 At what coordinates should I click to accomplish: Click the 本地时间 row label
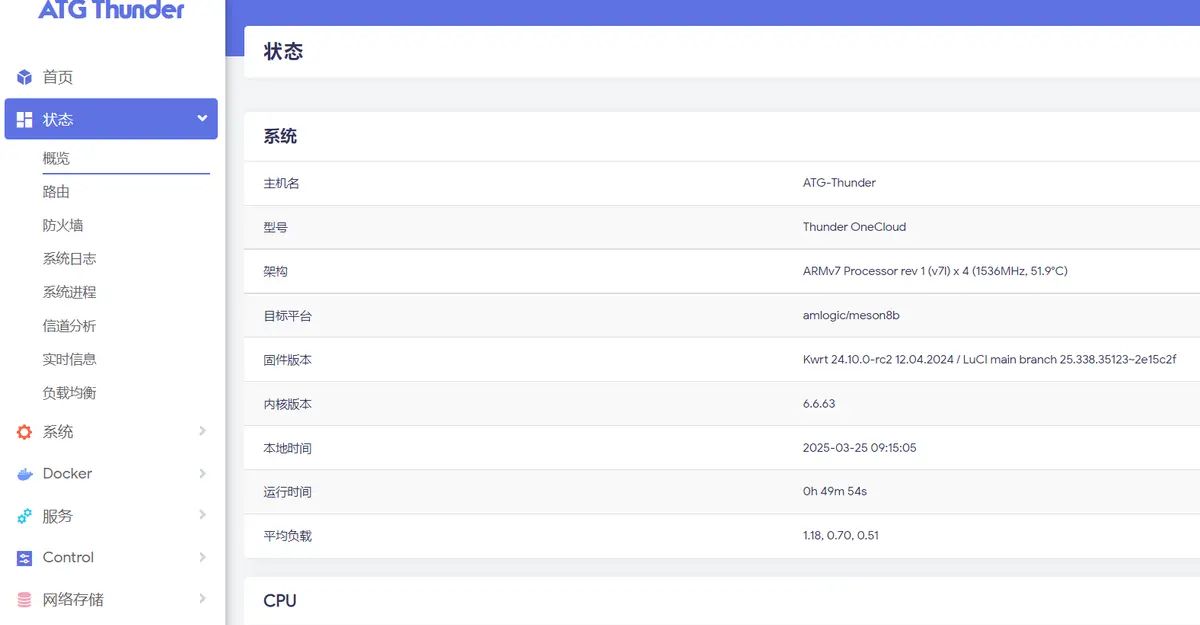click(287, 447)
